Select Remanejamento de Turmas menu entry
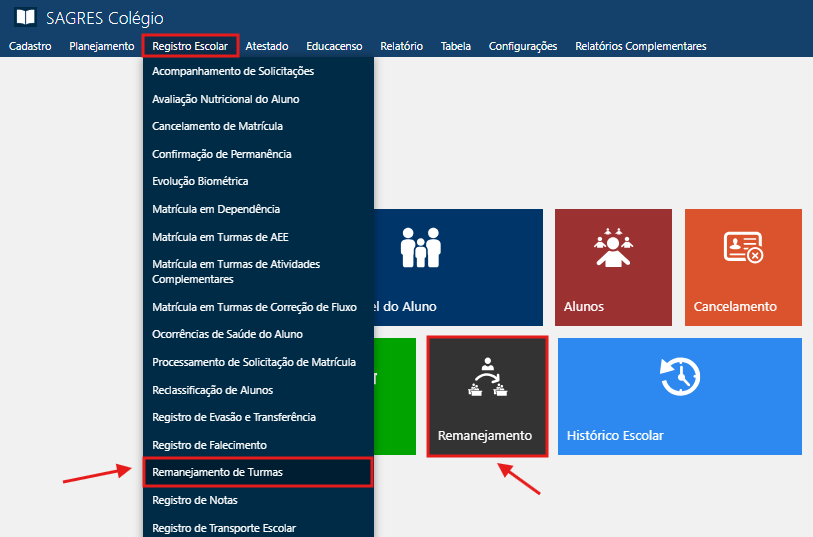The height and width of the screenshot is (537, 813). click(217, 472)
